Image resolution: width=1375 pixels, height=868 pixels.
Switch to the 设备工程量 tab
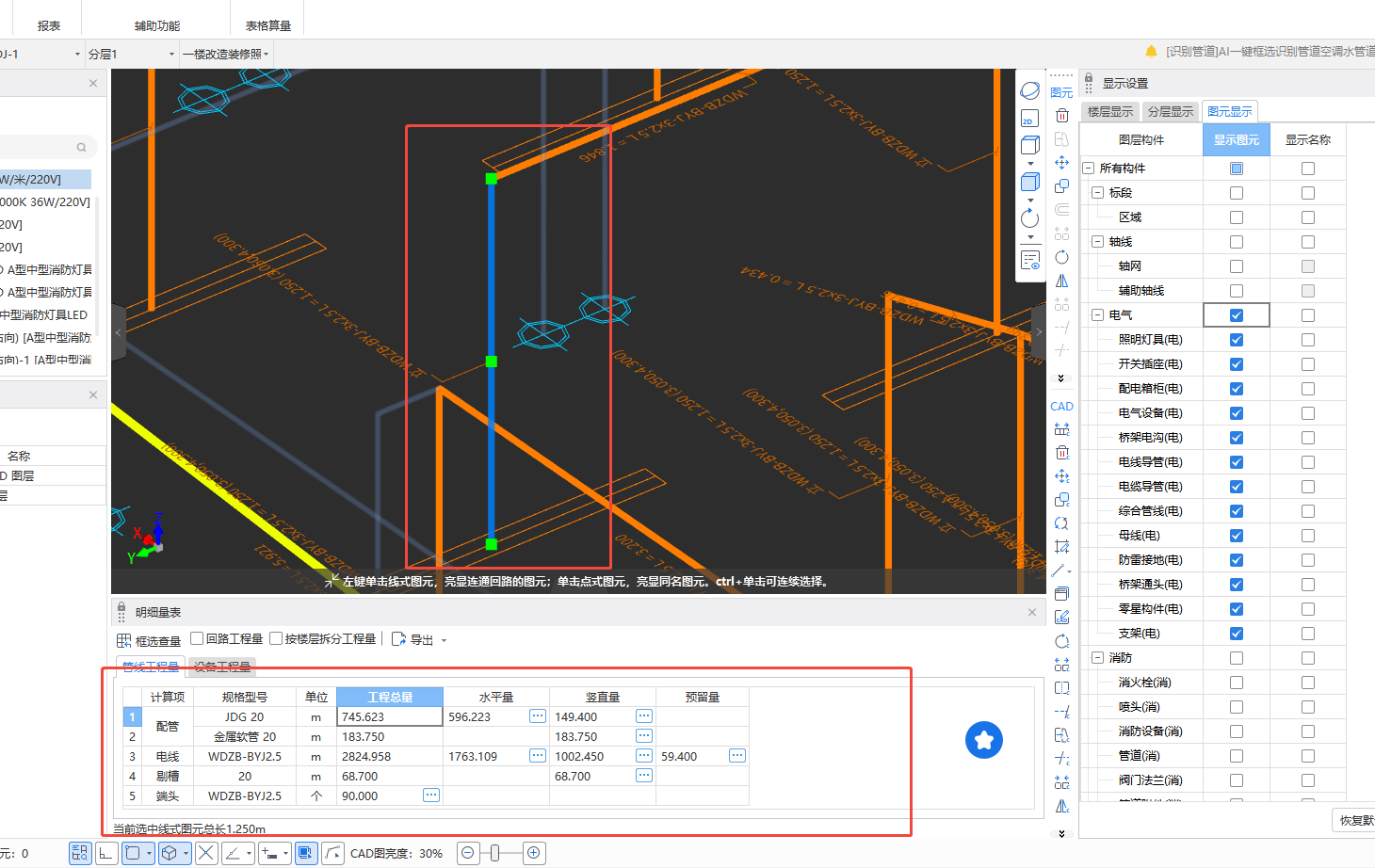(x=222, y=667)
